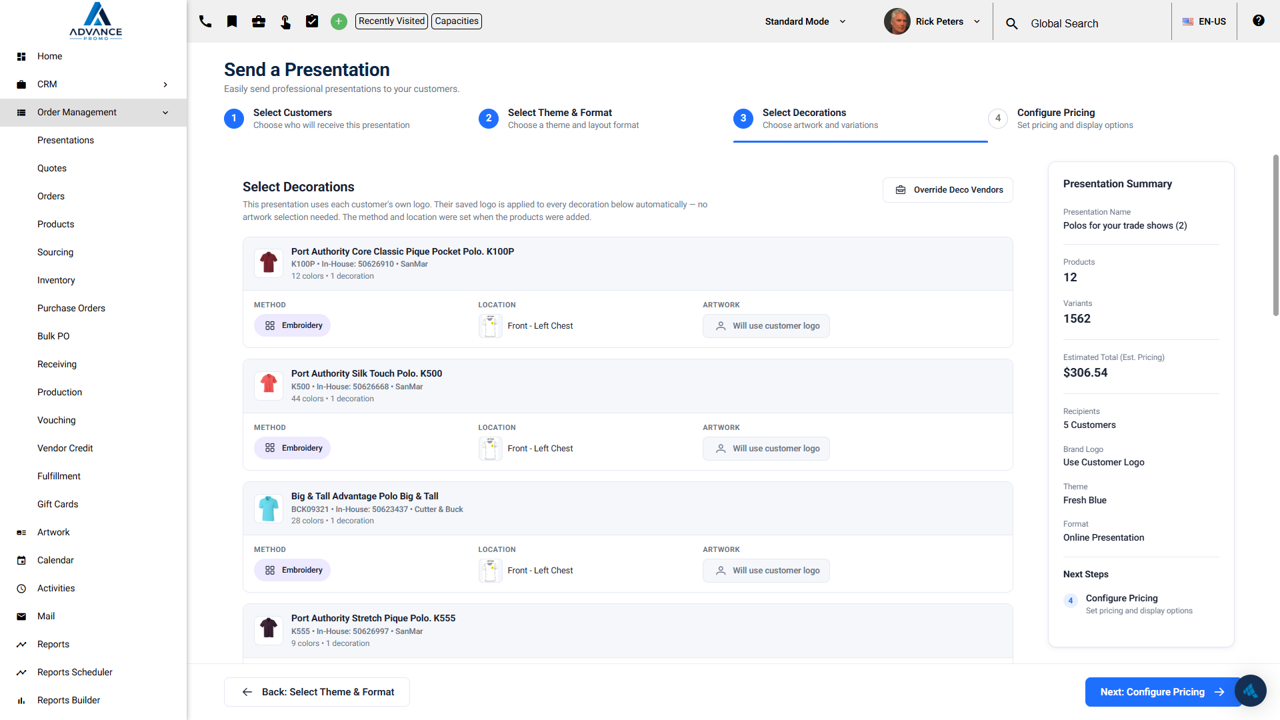Open Sourcing in sidebar
Viewport: 1280px width, 720px height.
[x=55, y=252]
